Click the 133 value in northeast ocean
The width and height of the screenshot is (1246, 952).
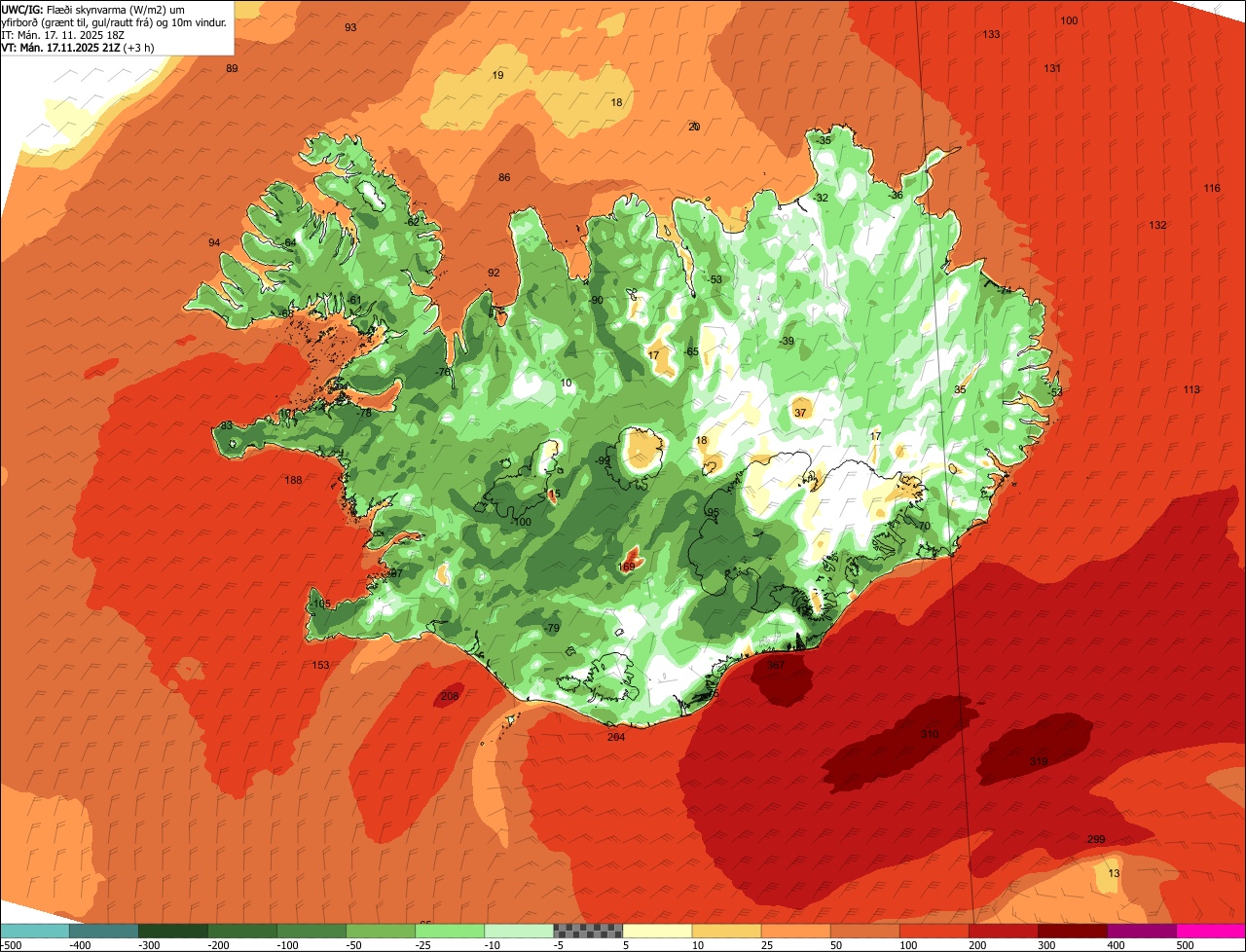pyautogui.click(x=991, y=34)
